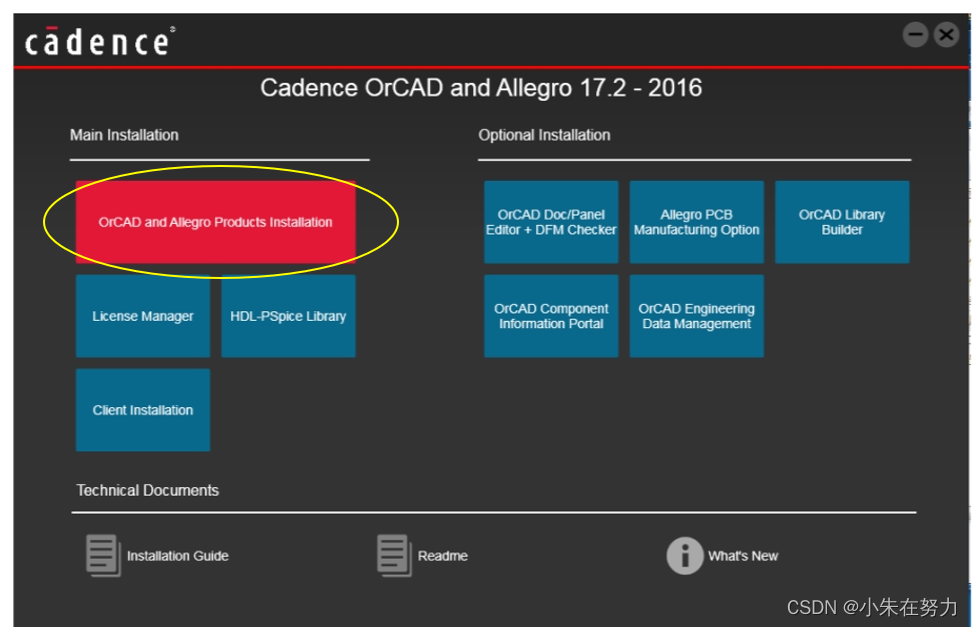Open OrCAD Library Builder installer
Viewport: 972px width, 627px height.
pyautogui.click(x=842, y=222)
